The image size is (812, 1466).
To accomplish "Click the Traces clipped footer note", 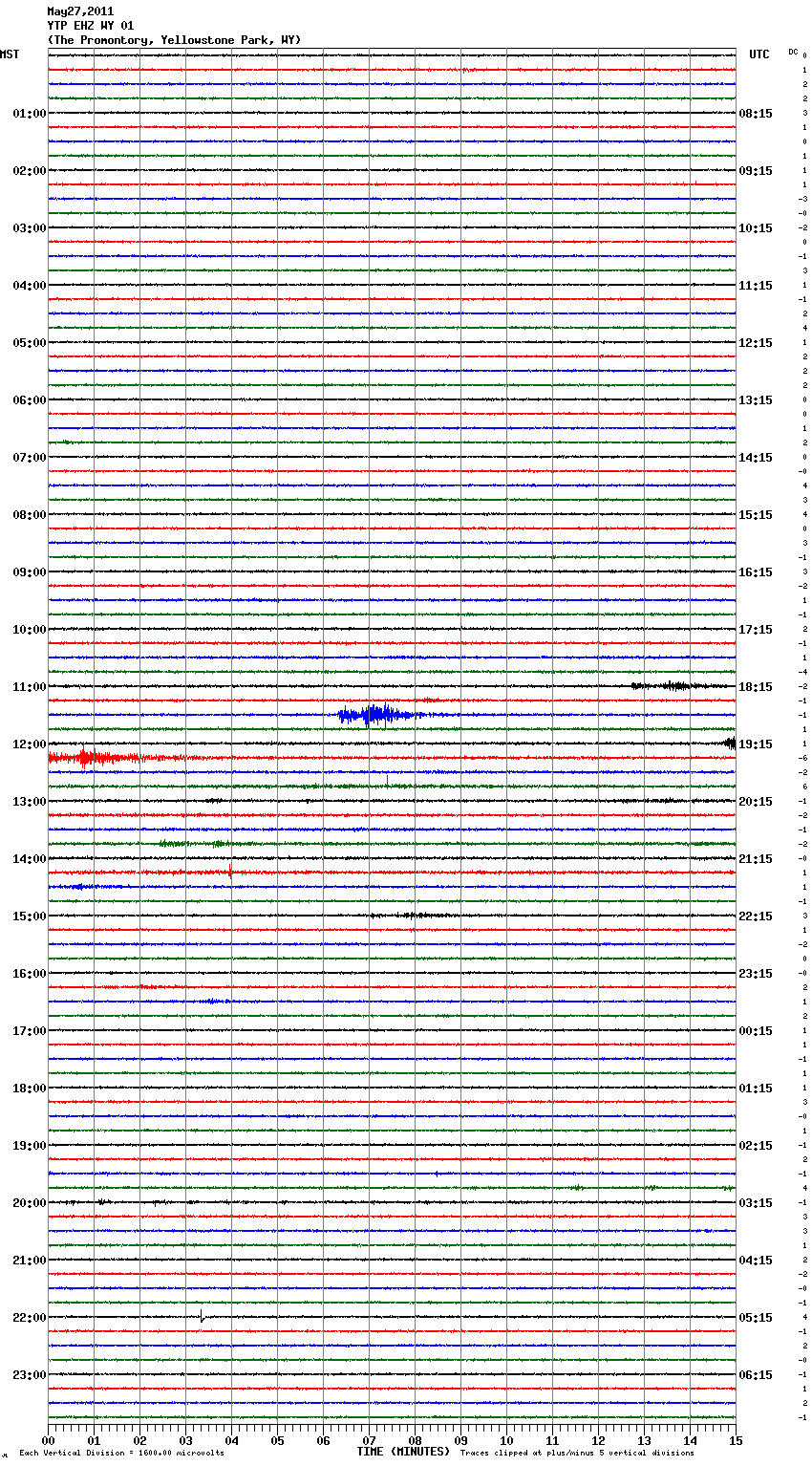I will tap(577, 1454).
